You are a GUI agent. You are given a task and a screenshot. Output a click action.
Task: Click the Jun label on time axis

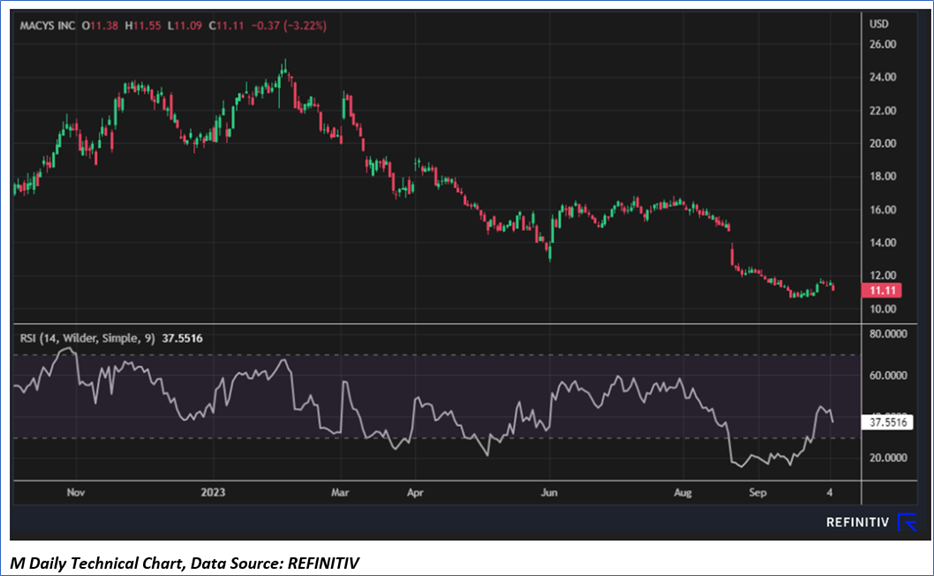click(549, 493)
